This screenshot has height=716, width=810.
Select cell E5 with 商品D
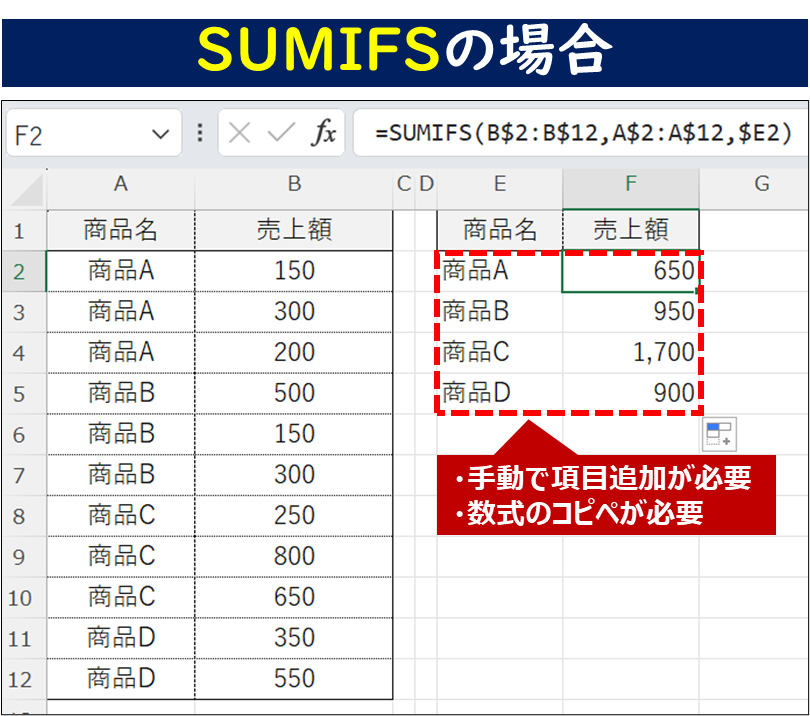499,393
